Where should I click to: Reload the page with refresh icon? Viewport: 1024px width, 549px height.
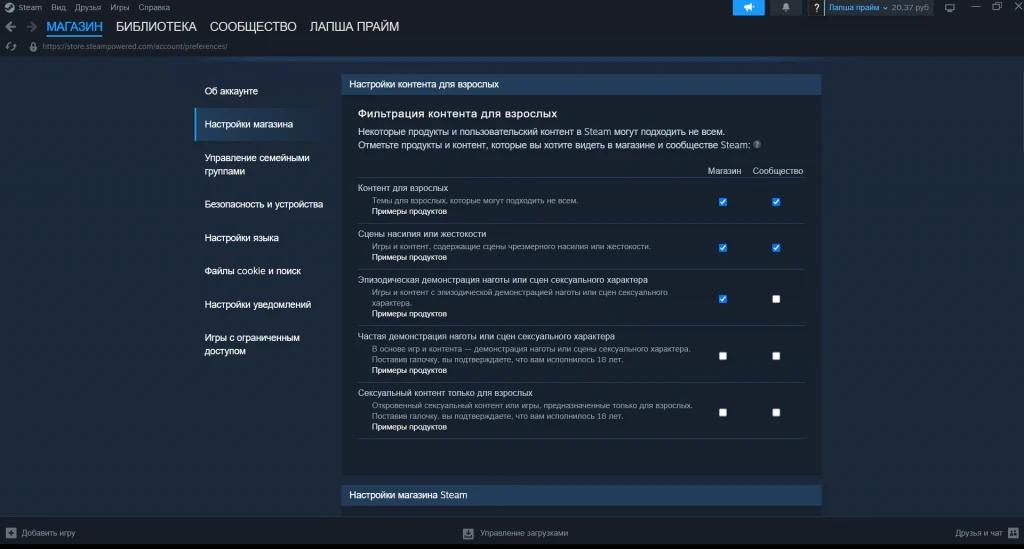[x=11, y=46]
